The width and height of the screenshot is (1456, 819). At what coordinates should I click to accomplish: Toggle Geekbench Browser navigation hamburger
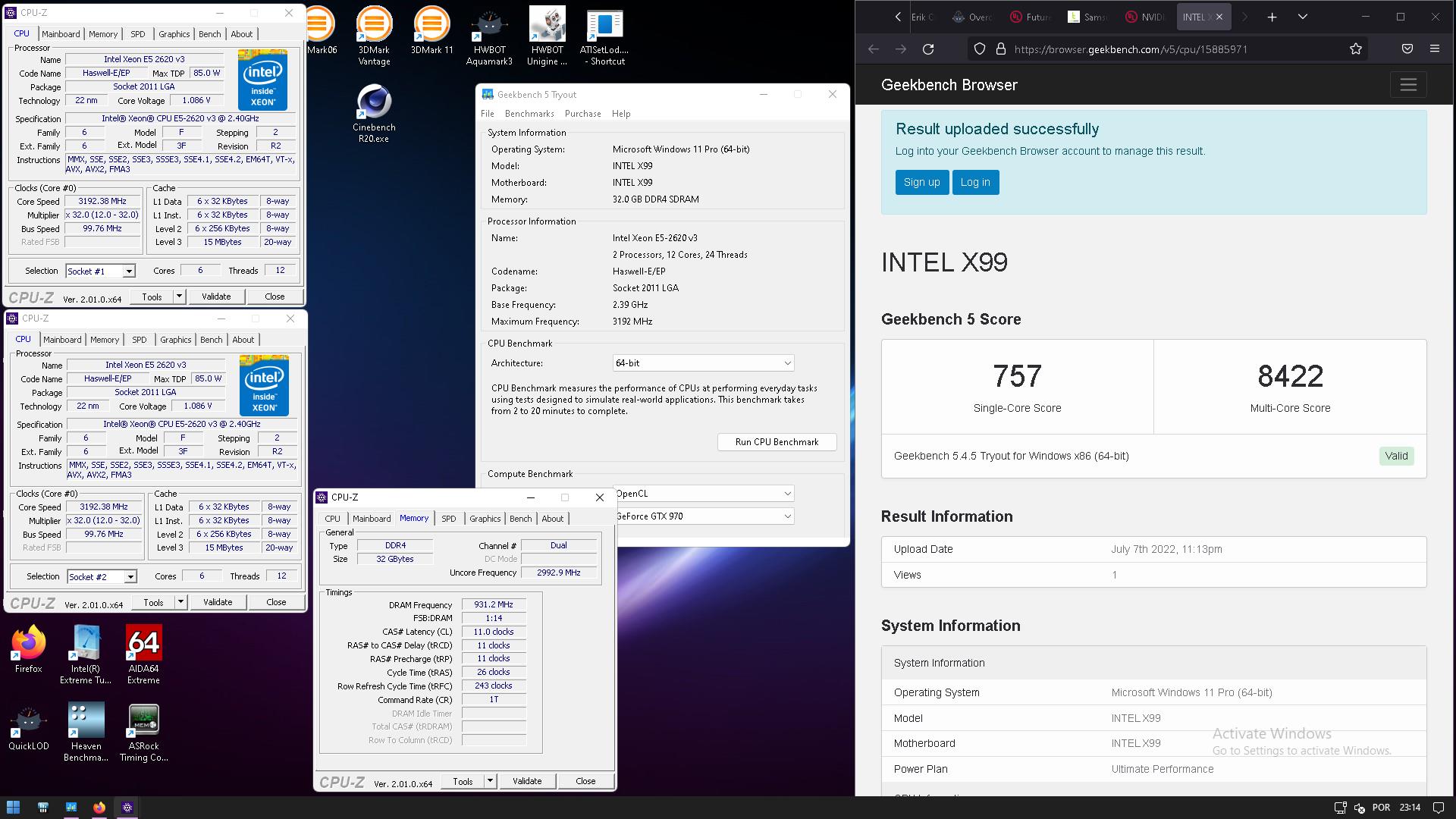coord(1408,85)
